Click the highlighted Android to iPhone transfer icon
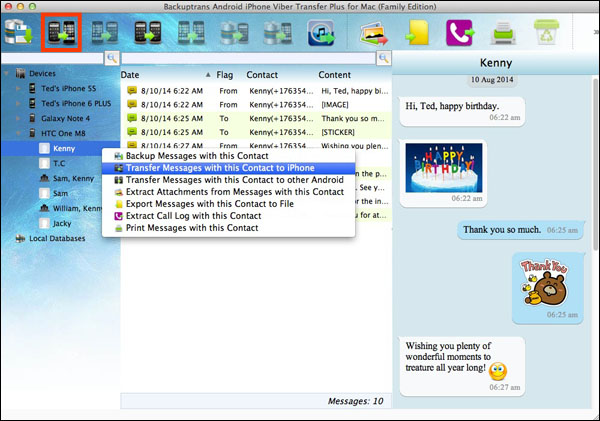600x421 pixels. point(61,33)
